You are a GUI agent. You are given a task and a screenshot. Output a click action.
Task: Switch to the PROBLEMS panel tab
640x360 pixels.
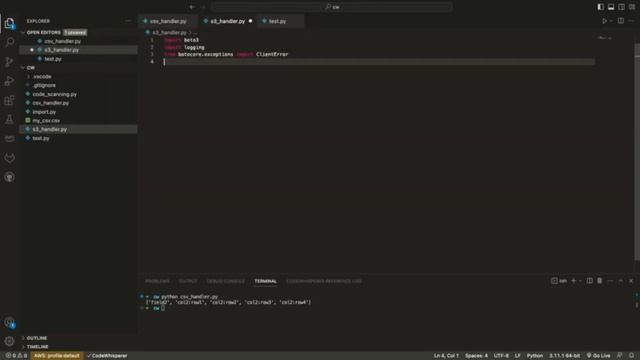[x=157, y=281]
